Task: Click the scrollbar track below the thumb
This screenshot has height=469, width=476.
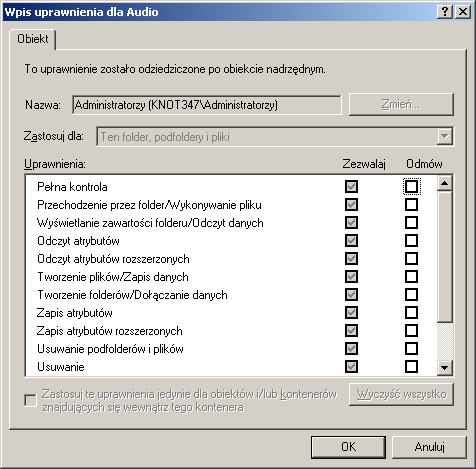Action: pyautogui.click(x=444, y=341)
